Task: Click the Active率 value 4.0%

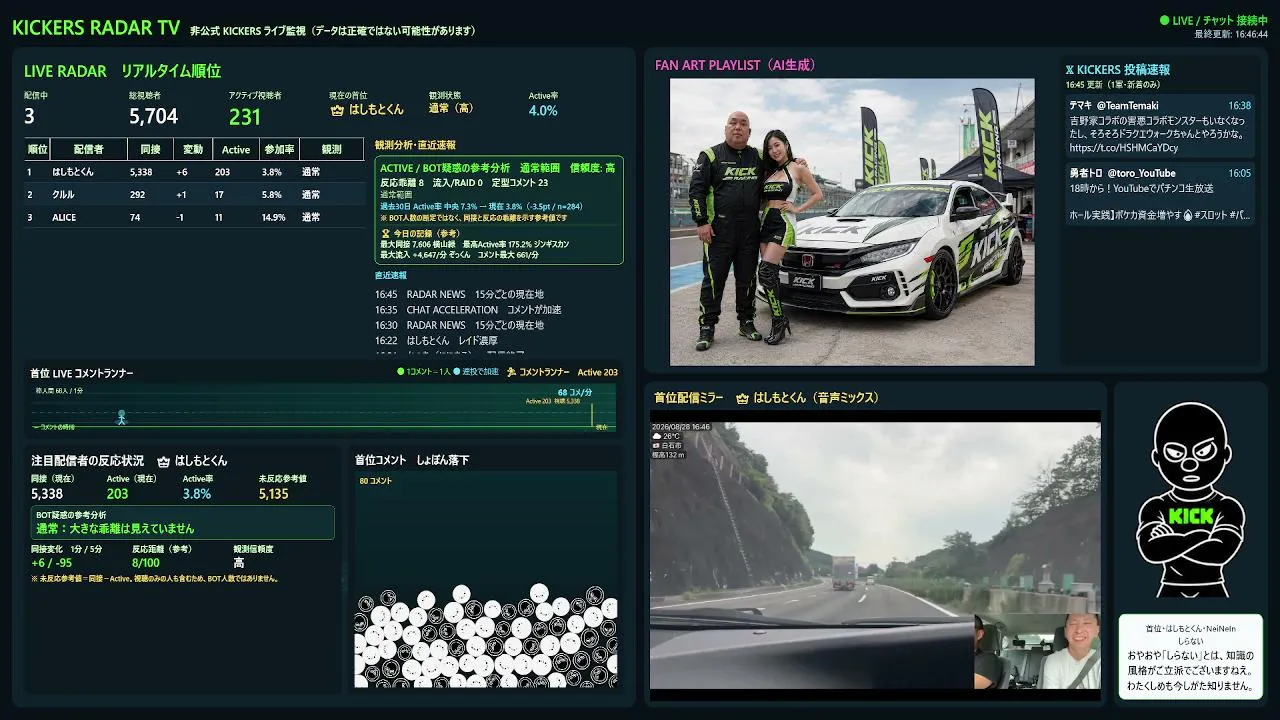Action: [x=543, y=110]
